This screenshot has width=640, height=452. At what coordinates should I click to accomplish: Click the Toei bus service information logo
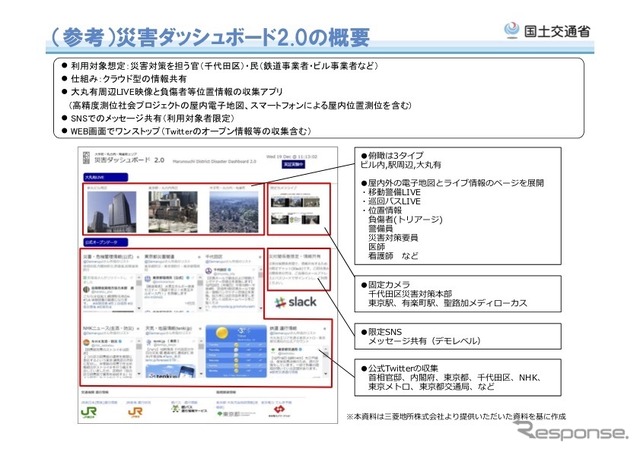(189, 409)
